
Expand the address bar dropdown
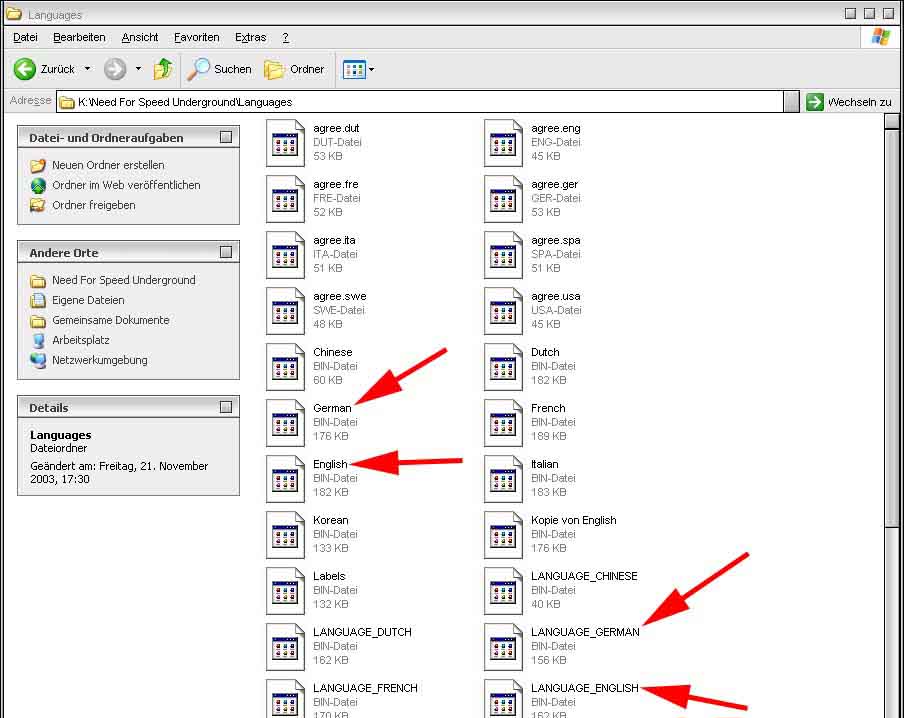coord(792,102)
